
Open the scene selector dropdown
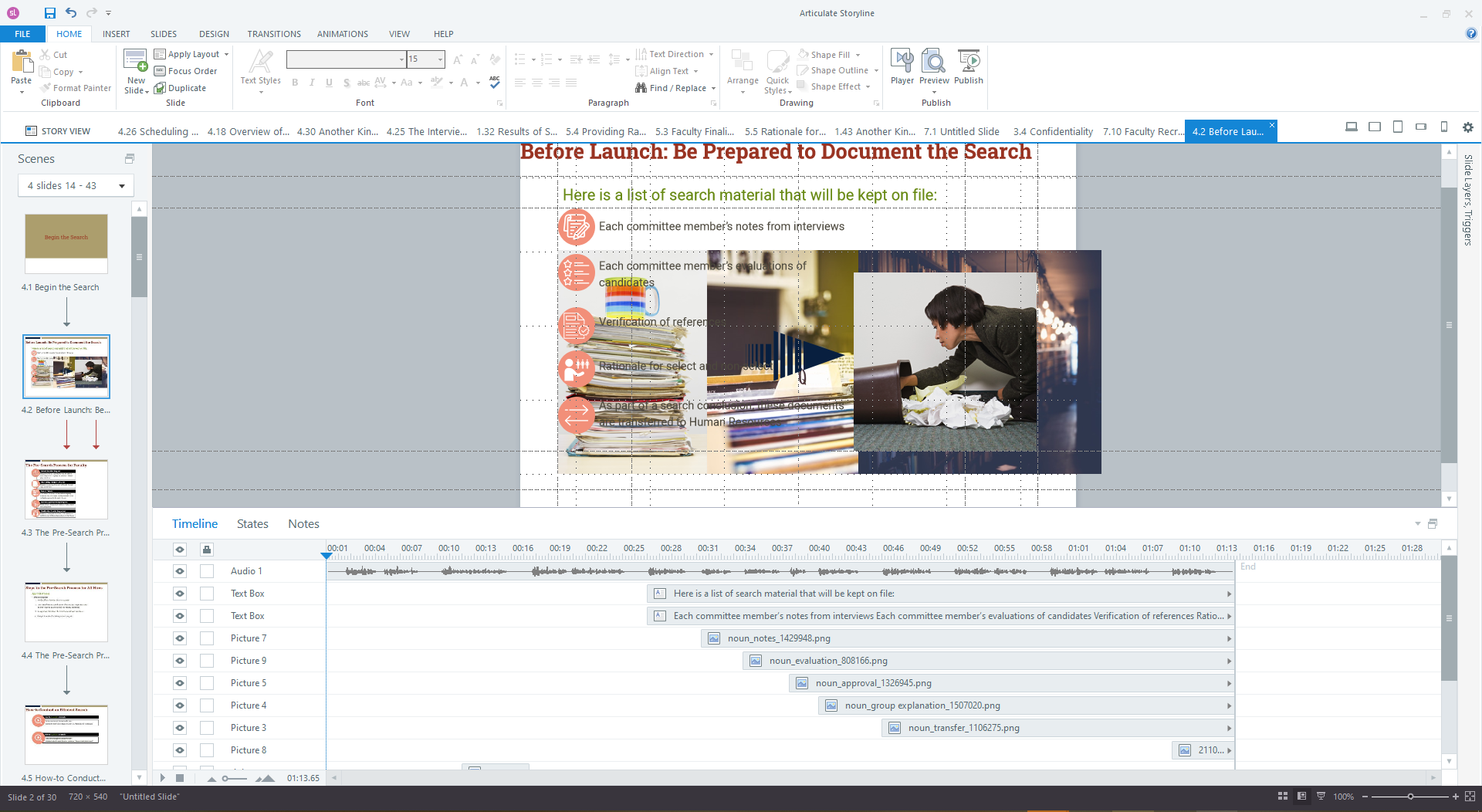(76, 185)
